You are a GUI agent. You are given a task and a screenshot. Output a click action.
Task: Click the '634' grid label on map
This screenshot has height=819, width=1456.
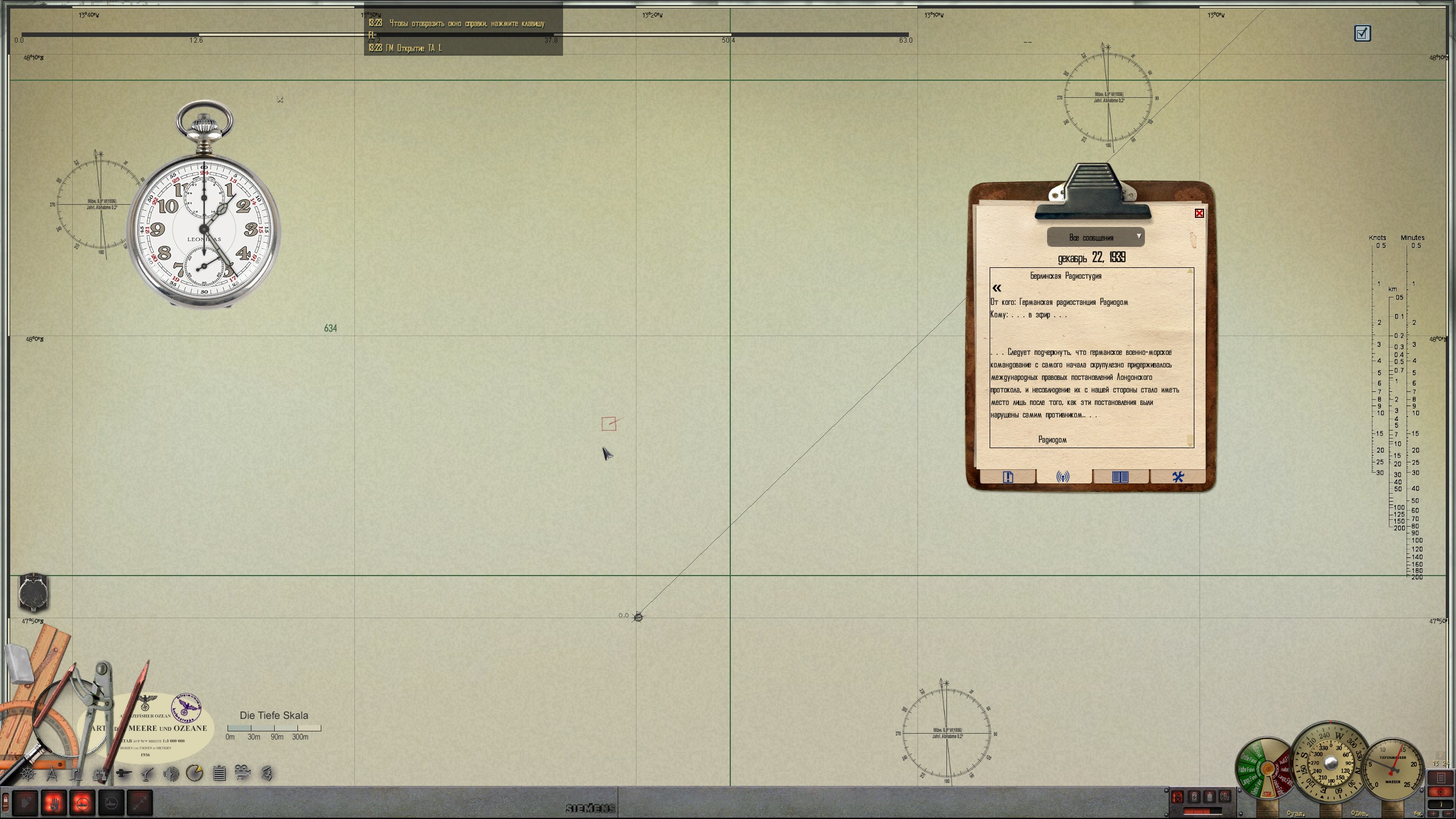[330, 328]
